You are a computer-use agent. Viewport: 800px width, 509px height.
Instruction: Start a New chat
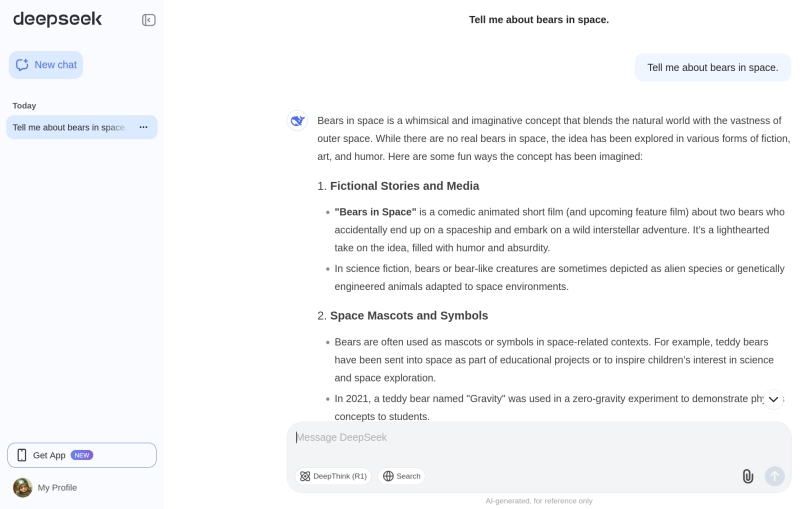pyautogui.click(x=46, y=65)
